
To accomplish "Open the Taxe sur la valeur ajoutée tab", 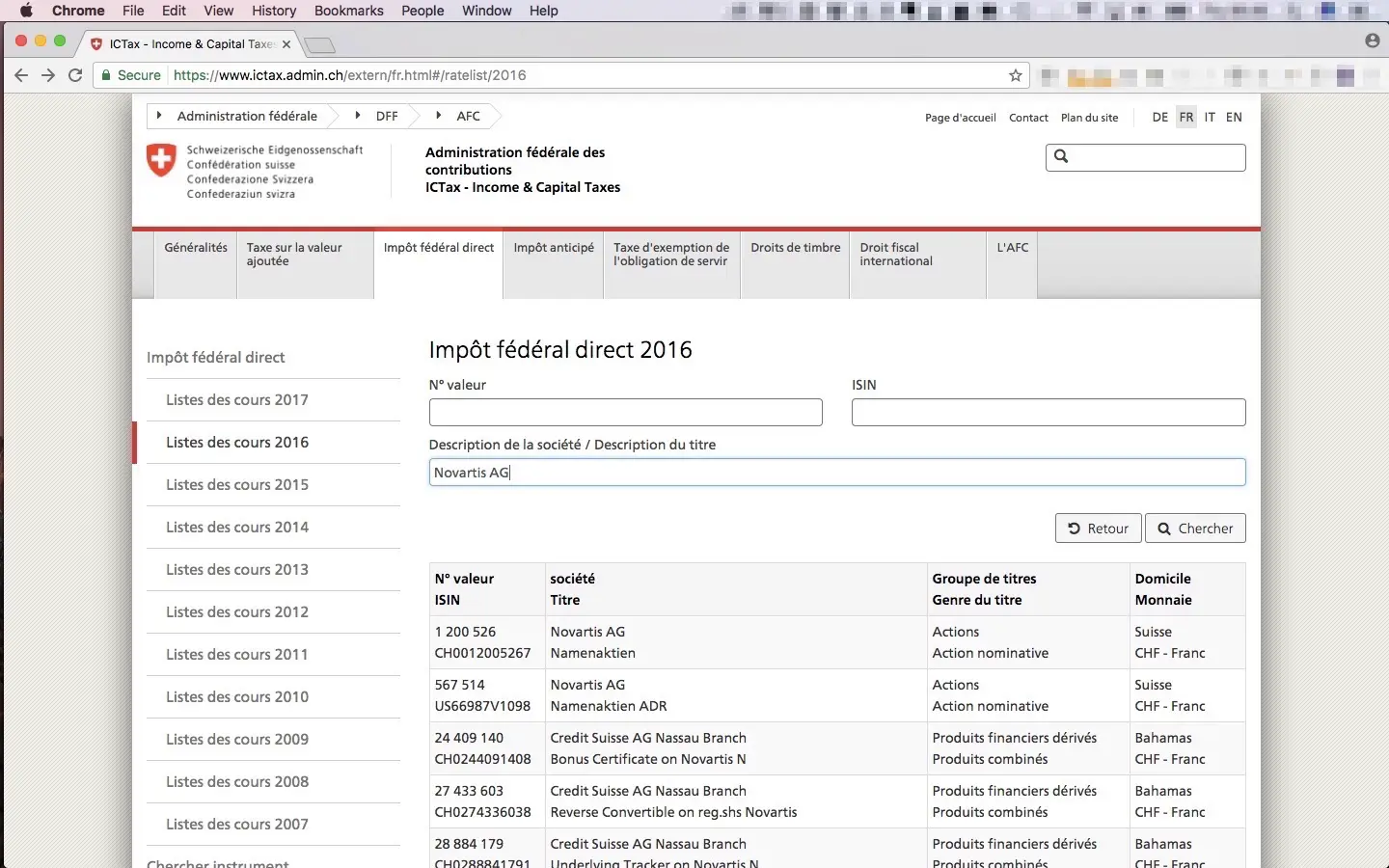I will click(x=305, y=264).
